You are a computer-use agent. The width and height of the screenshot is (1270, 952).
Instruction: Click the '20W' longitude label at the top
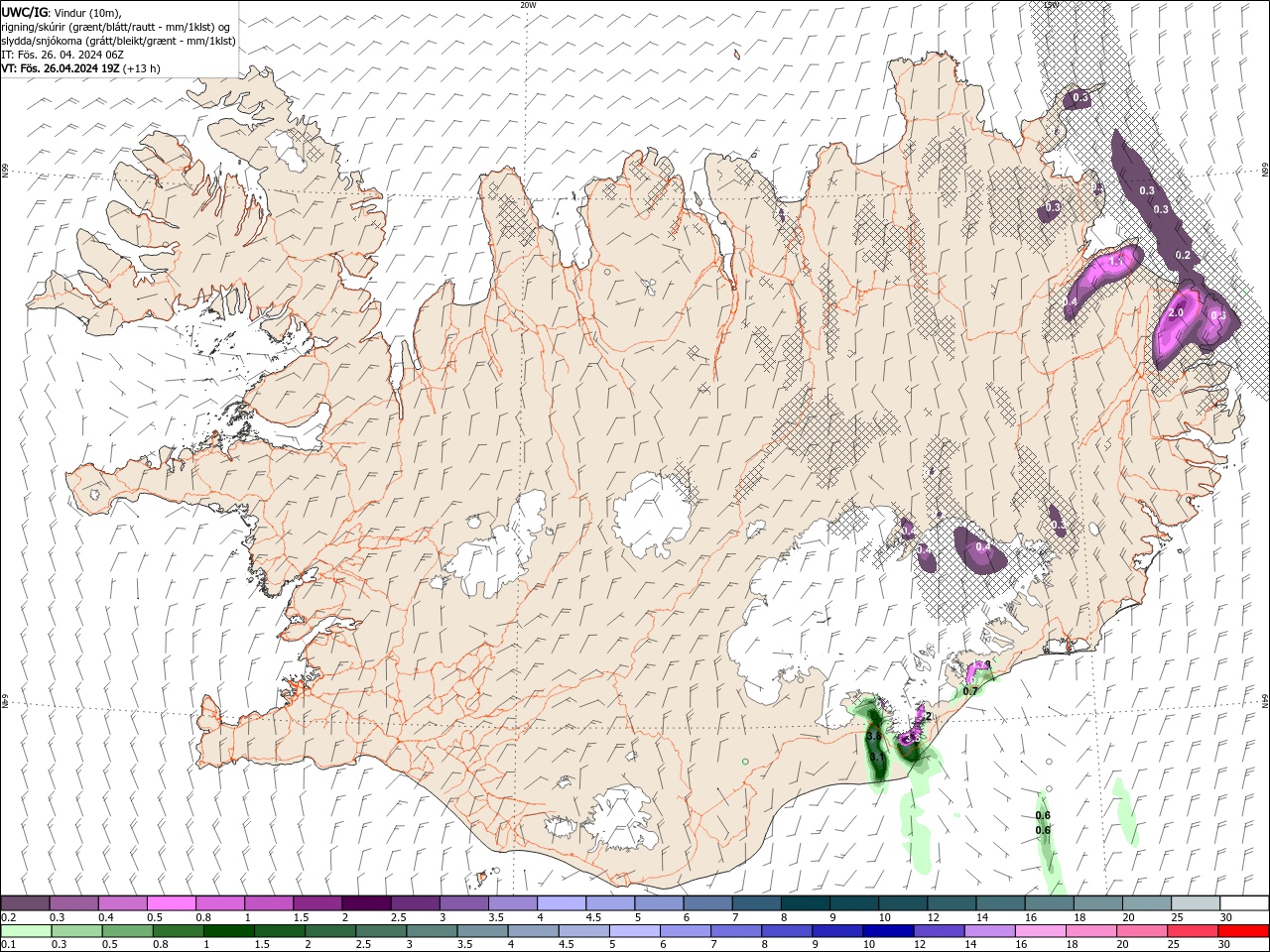pyautogui.click(x=528, y=5)
